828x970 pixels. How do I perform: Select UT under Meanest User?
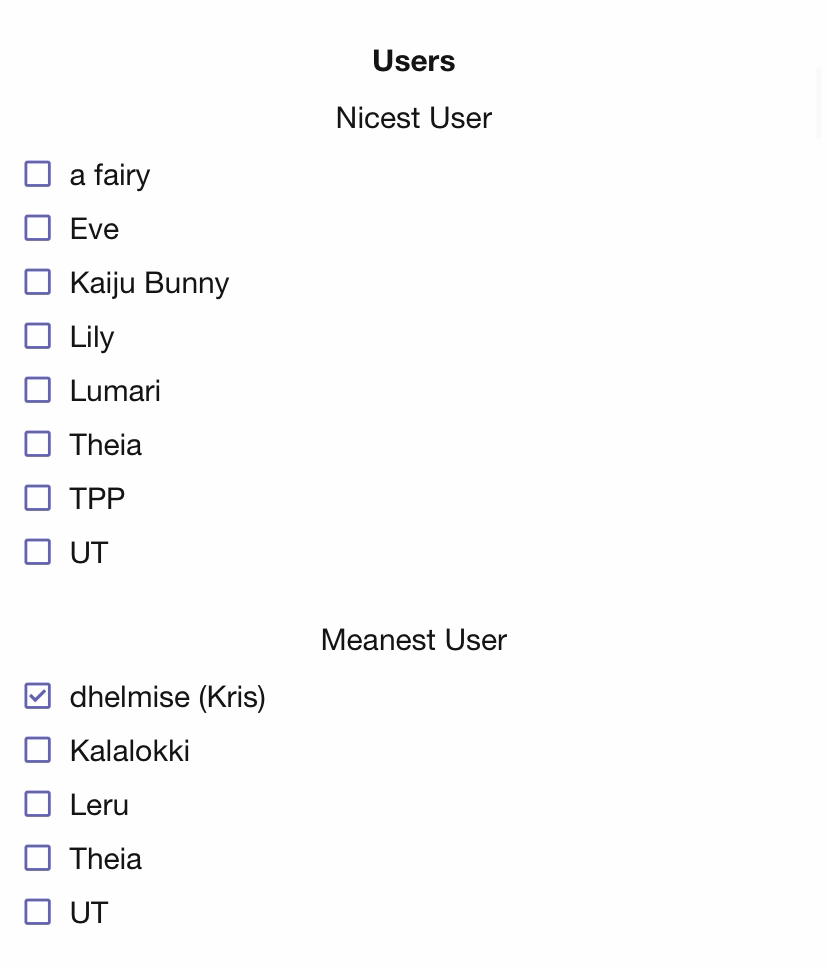tap(38, 912)
